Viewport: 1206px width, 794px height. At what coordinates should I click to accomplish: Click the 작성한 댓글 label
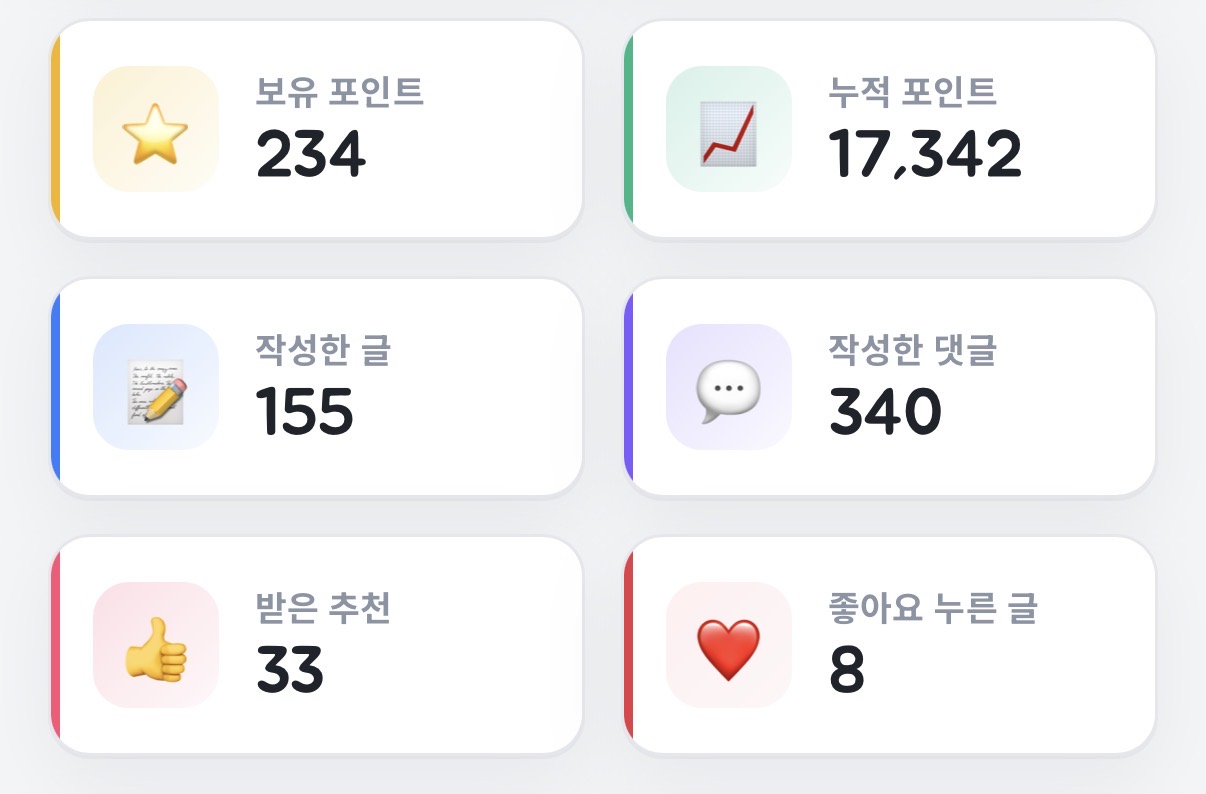(x=913, y=350)
